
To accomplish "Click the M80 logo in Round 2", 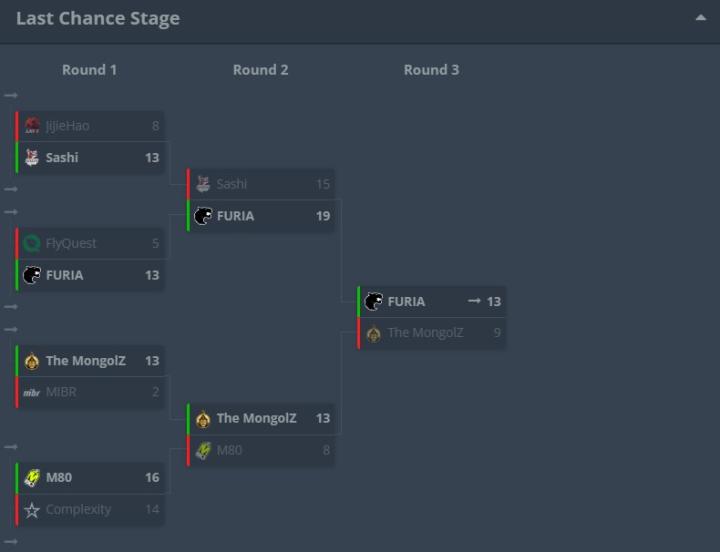I will [x=203, y=450].
